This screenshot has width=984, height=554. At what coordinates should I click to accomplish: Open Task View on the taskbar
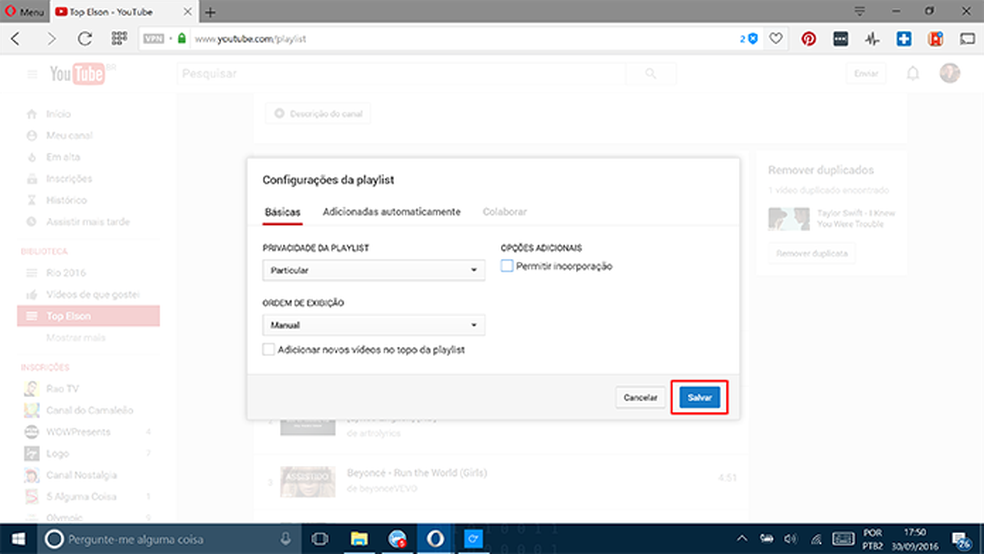click(320, 539)
